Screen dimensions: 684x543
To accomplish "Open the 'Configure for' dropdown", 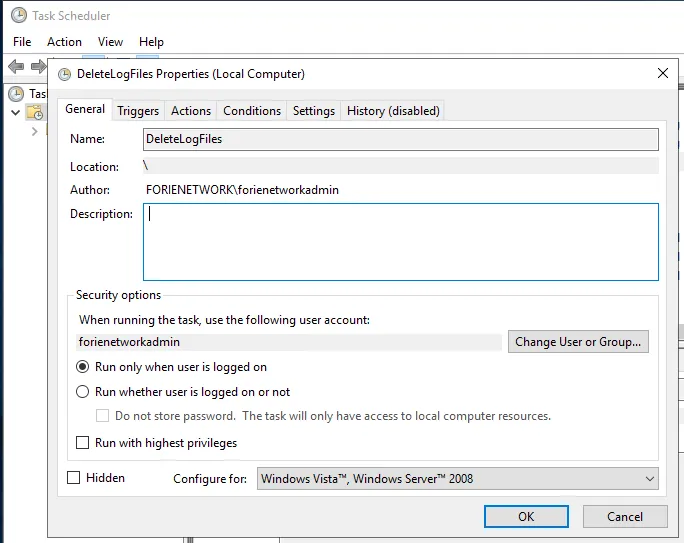I will pyautogui.click(x=457, y=479).
